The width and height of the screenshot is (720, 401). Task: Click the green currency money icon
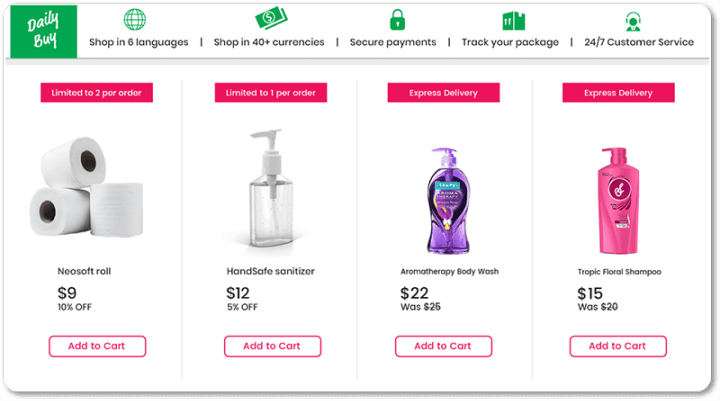(x=269, y=19)
